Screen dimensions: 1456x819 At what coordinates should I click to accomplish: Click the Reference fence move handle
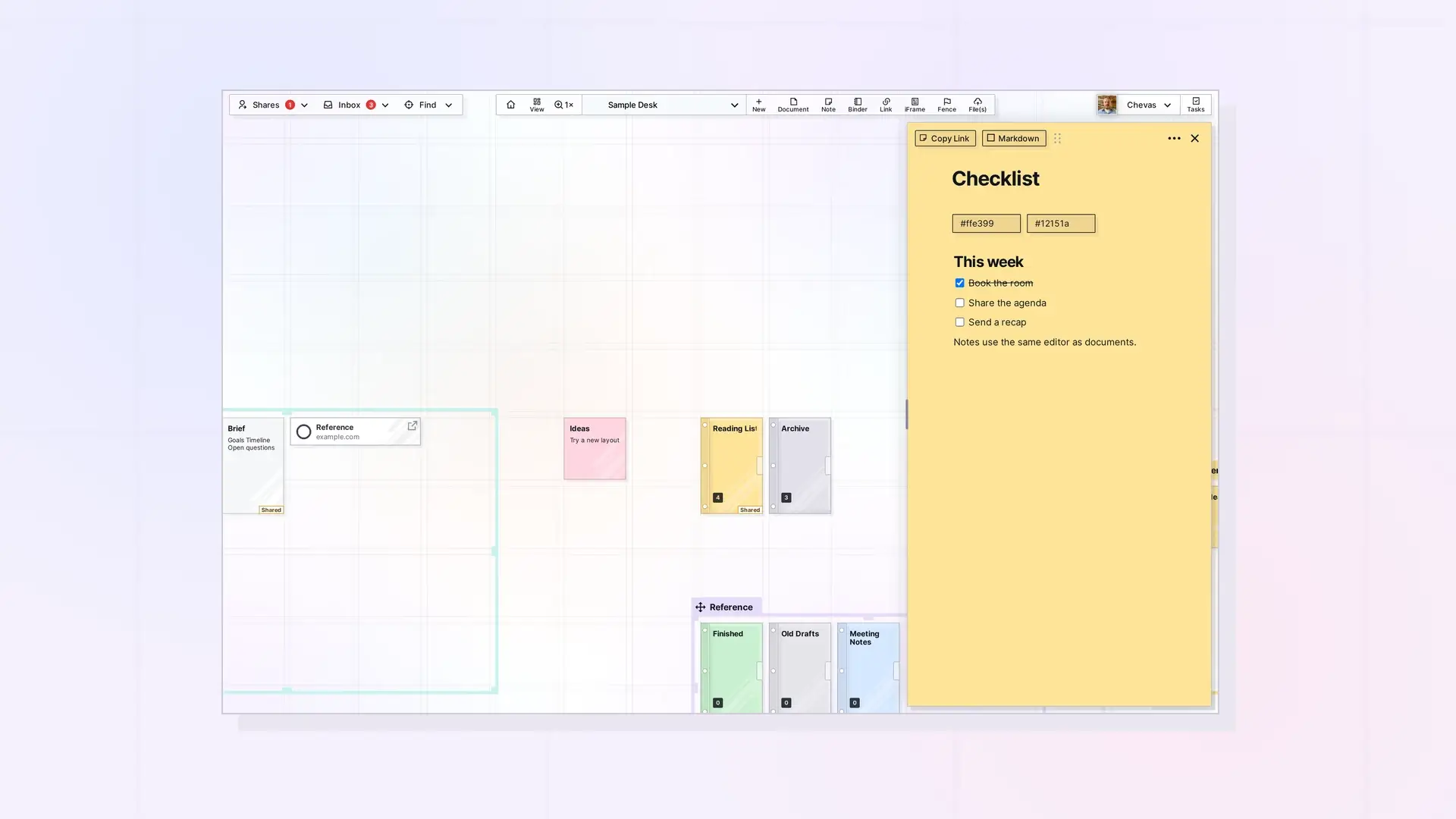tap(700, 607)
